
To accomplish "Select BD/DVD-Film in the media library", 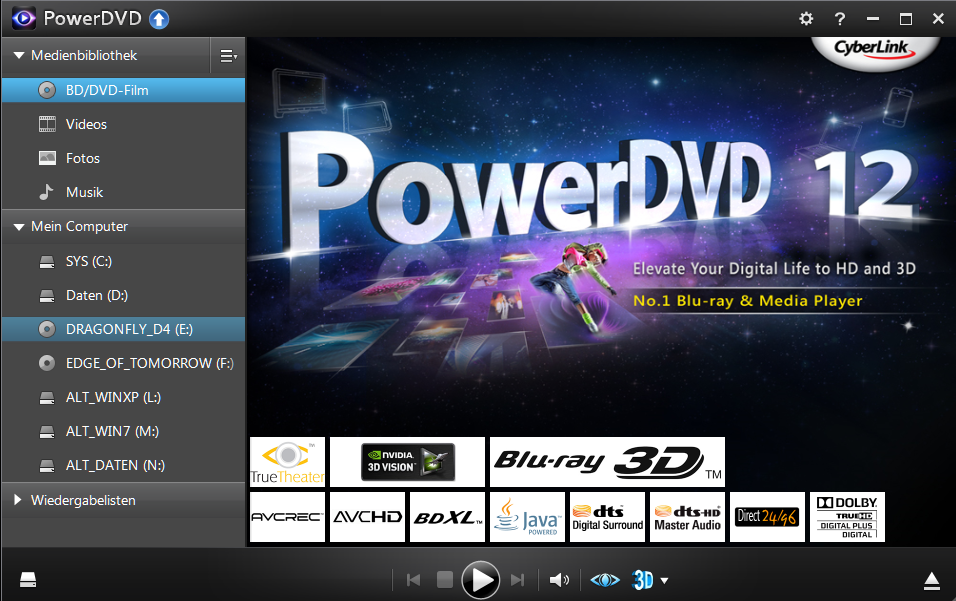I will click(x=124, y=90).
